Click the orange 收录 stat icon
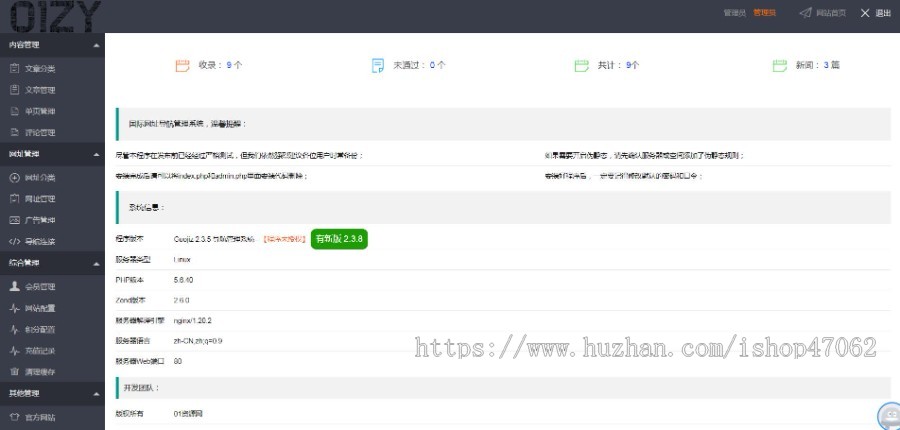Screen dimensions: 900x430 point(183,65)
